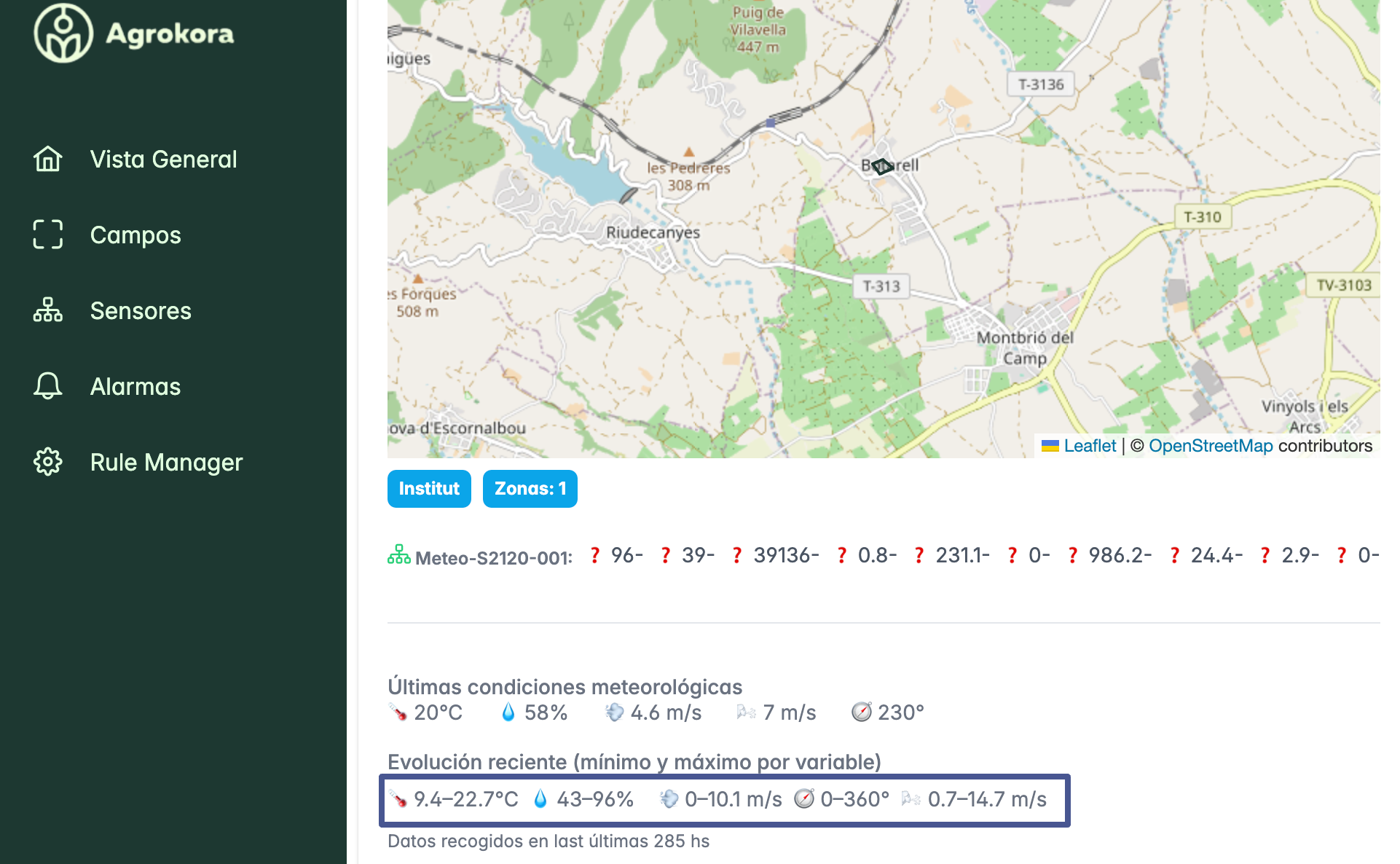Select Campos in the sidebar

coord(135,235)
